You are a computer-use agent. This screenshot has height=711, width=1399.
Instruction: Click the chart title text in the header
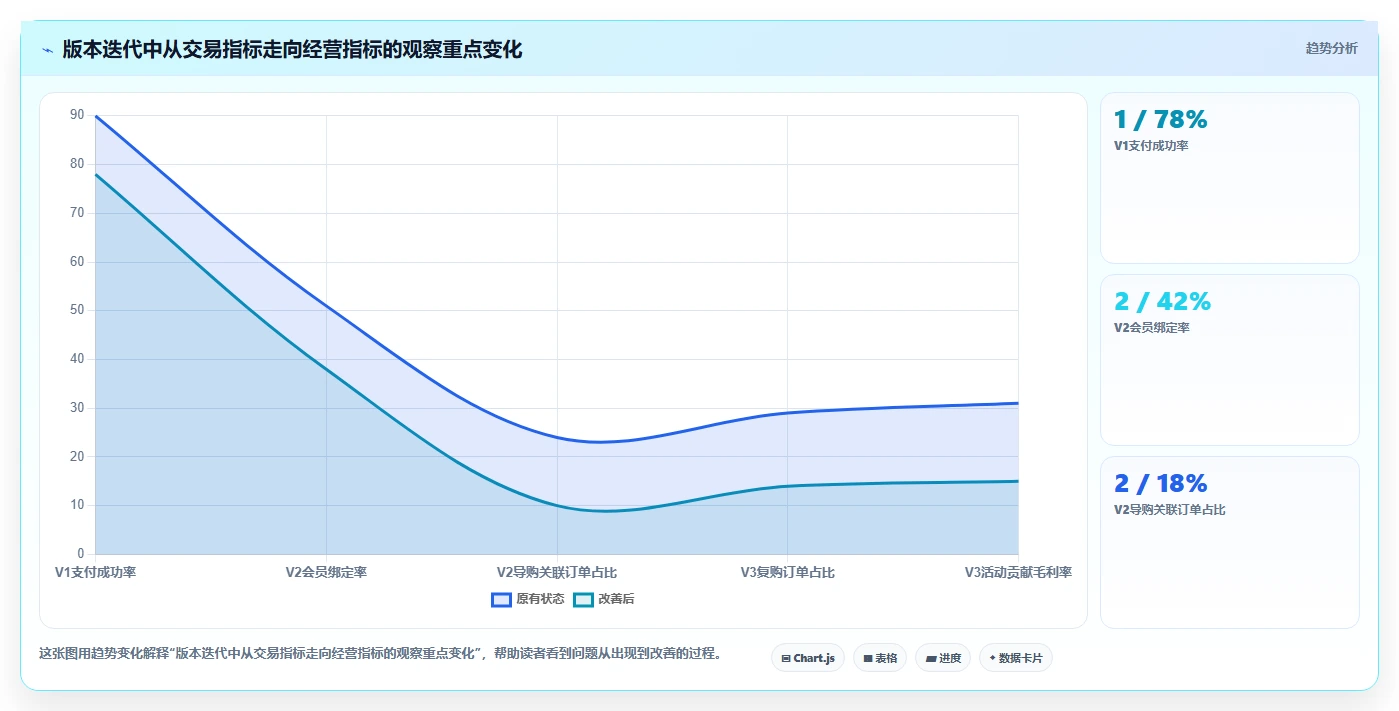coord(292,49)
